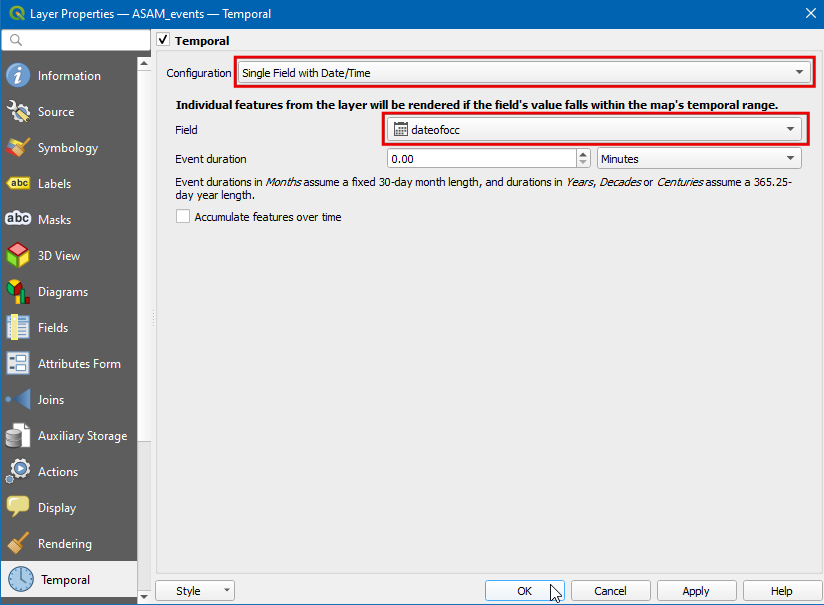Viewport: 824px width, 605px height.
Task: Open the Information page icon
Action: click(18, 76)
